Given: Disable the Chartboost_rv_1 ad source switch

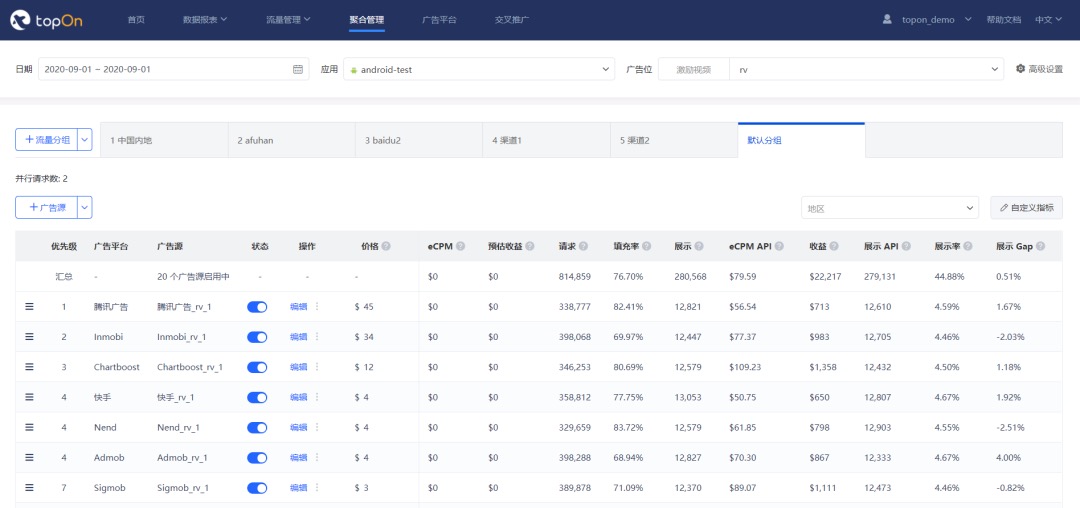Looking at the screenshot, I should (257, 367).
